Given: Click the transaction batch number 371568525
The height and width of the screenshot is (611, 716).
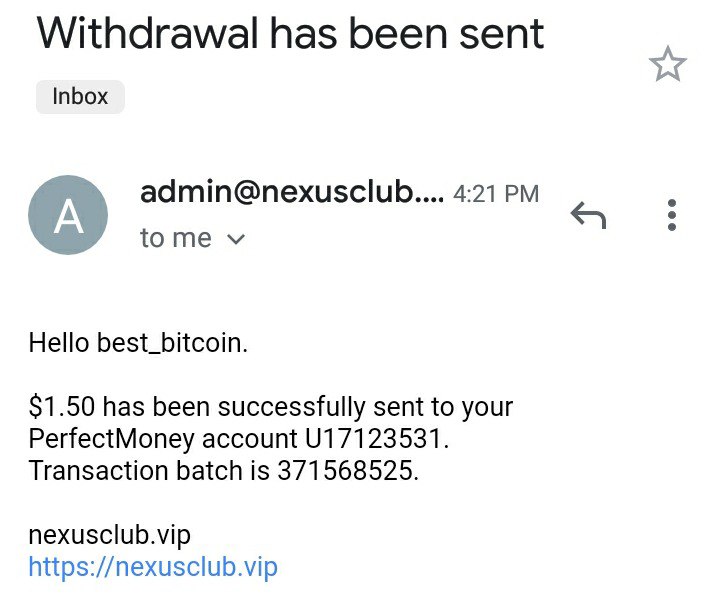Looking at the screenshot, I should pyautogui.click(x=346, y=470).
